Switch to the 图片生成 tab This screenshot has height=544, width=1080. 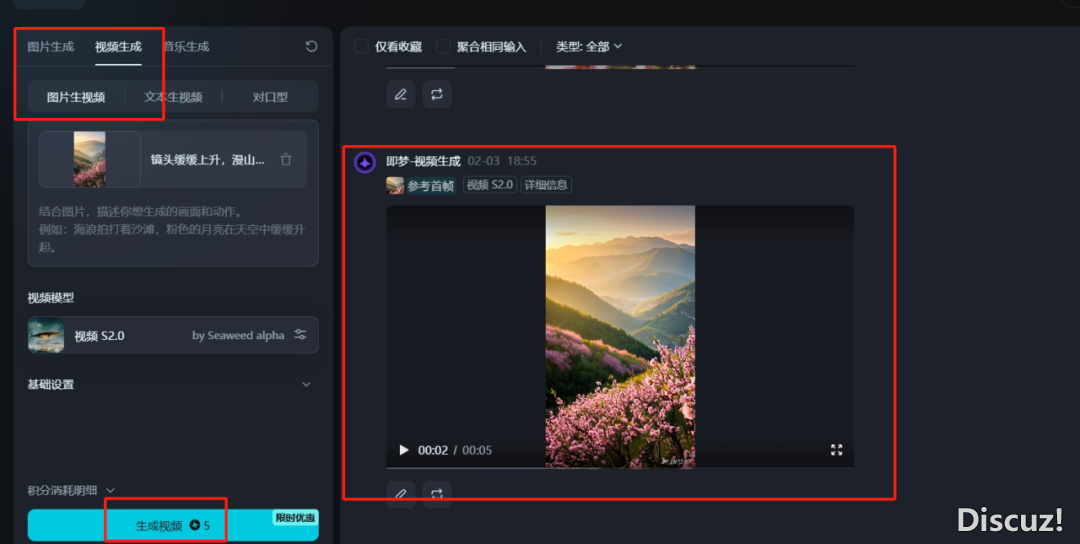point(50,47)
